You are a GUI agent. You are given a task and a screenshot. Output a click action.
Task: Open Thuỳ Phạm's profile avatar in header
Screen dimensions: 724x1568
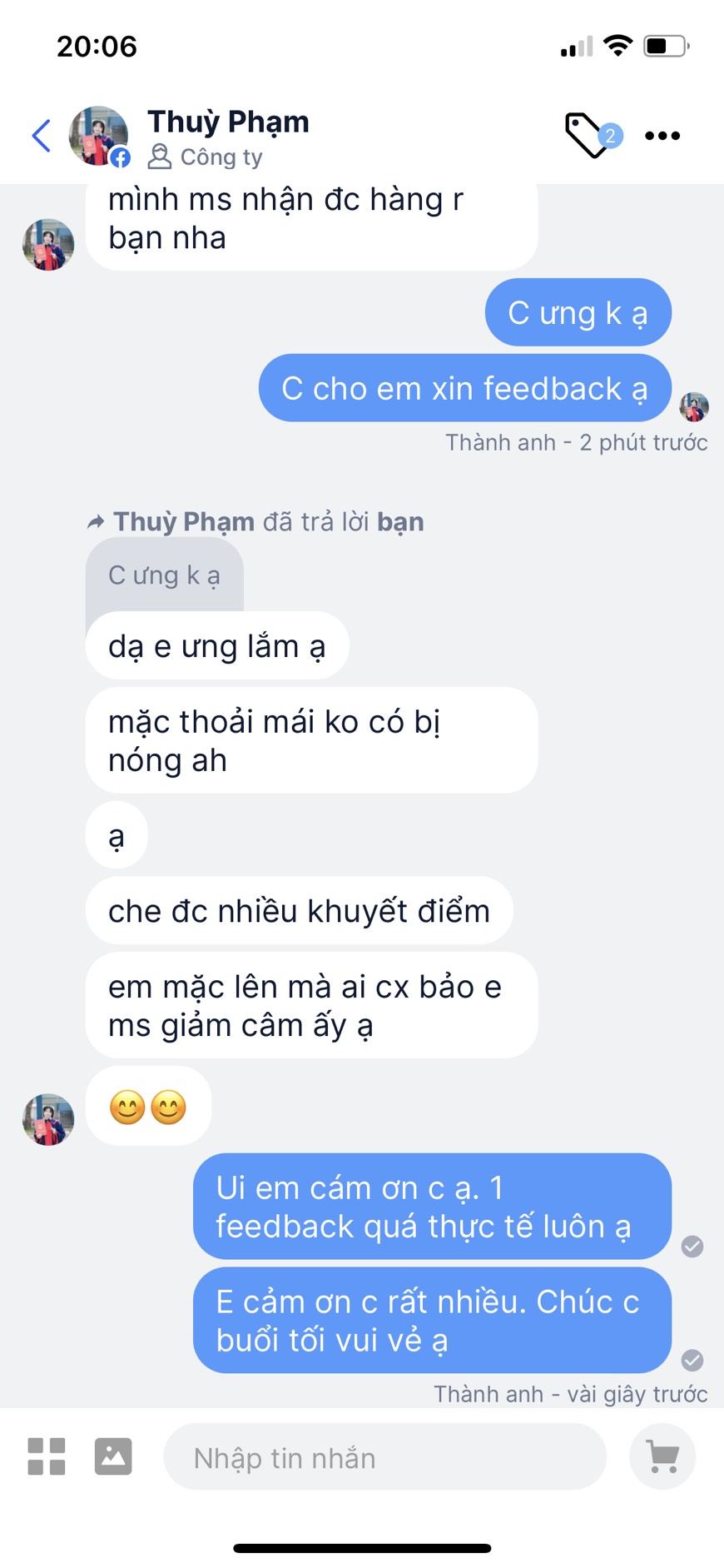98,136
